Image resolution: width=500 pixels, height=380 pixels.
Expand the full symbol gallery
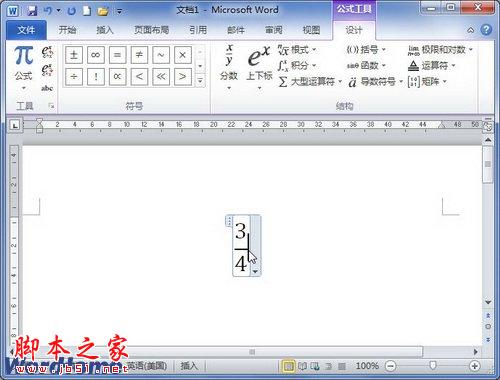200,81
